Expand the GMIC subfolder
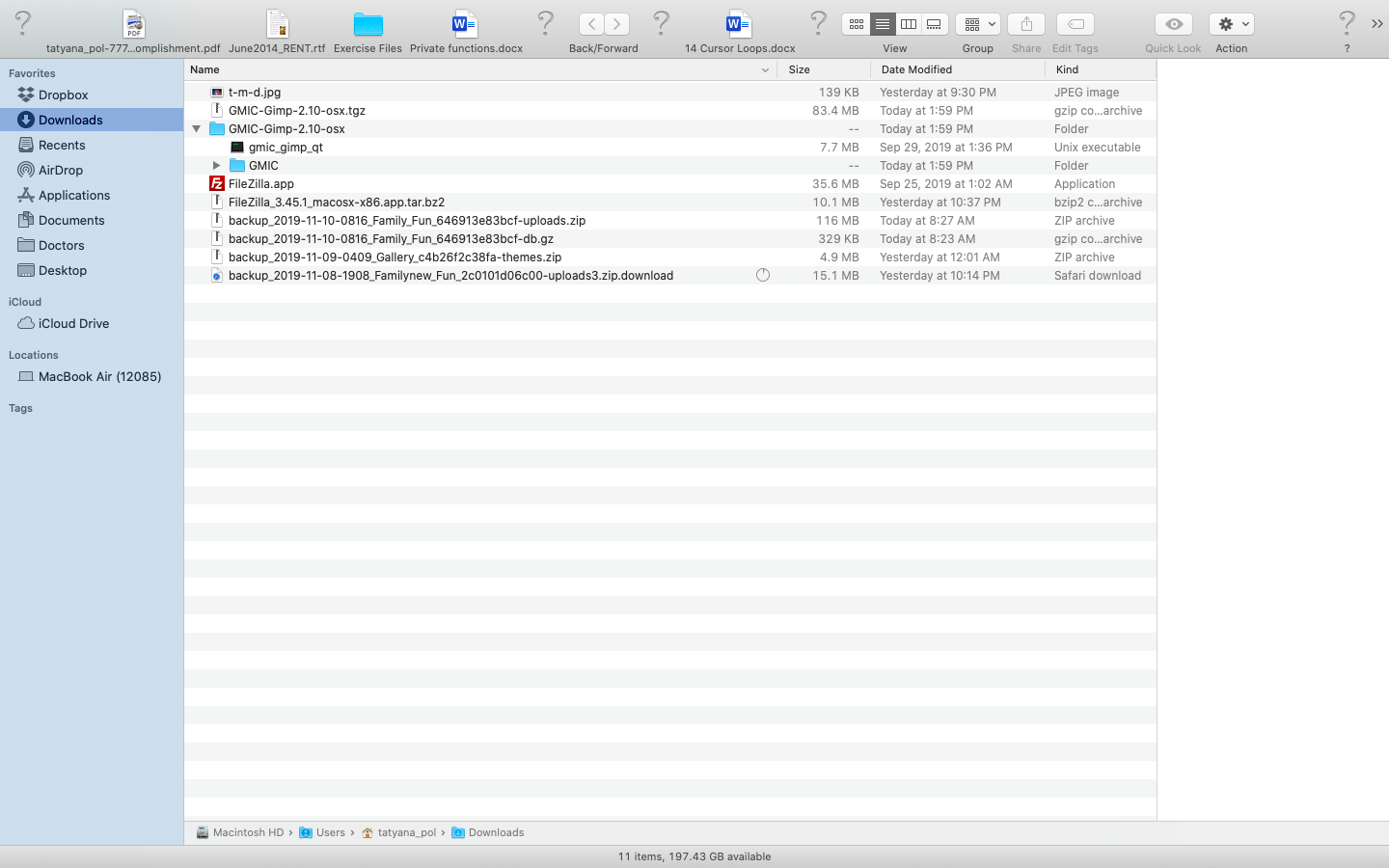This screenshot has width=1389, height=868. [x=217, y=166]
